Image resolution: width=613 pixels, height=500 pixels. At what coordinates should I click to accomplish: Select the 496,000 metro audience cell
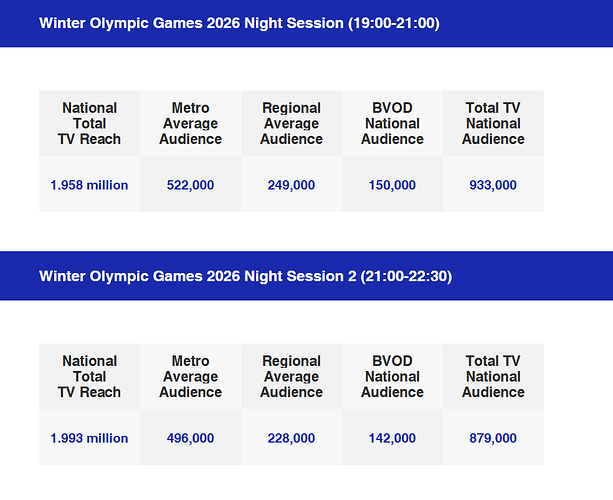click(190, 438)
